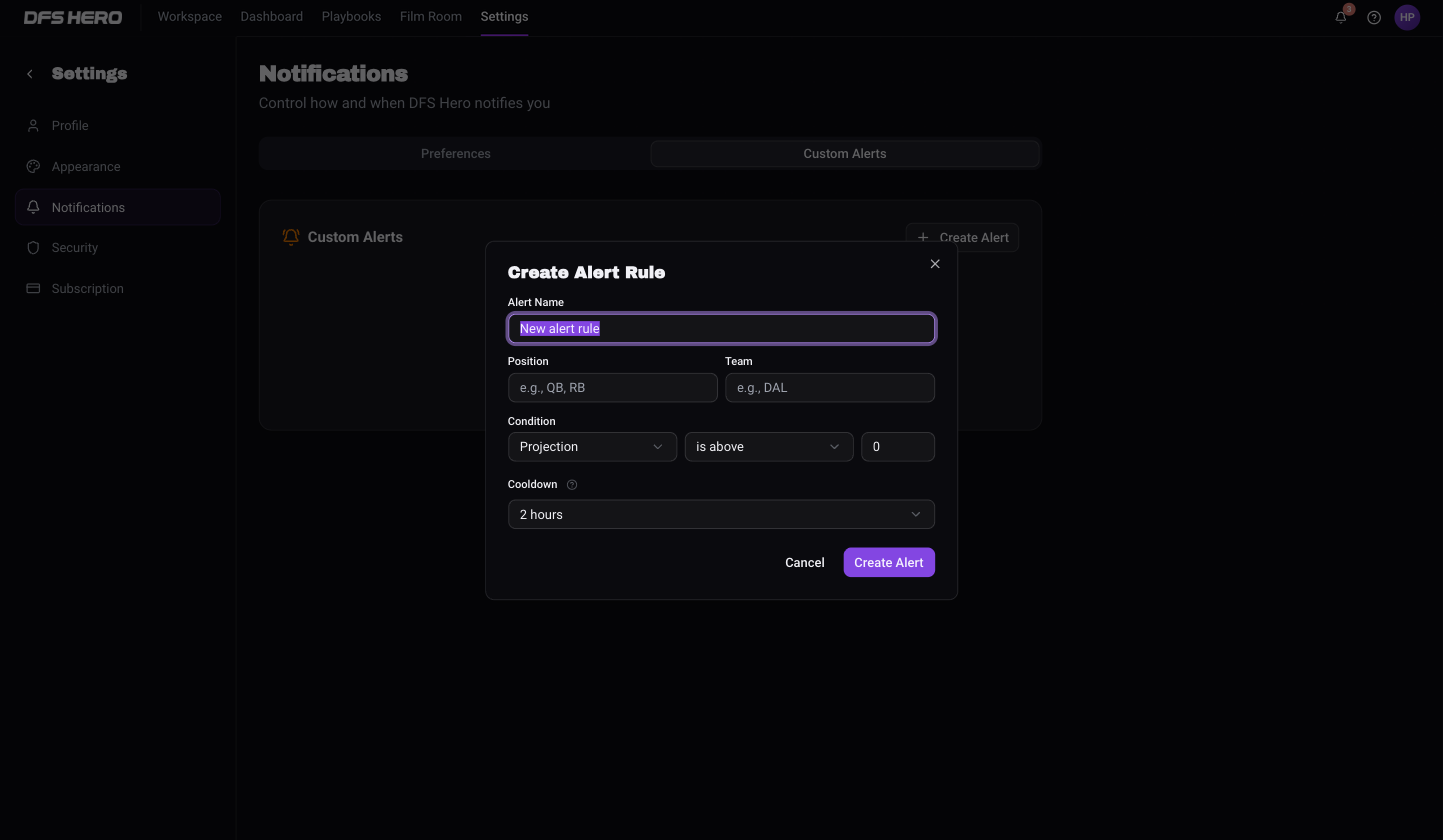Open the help question mark icon
Screen dimensions: 1443x840
point(1374,17)
